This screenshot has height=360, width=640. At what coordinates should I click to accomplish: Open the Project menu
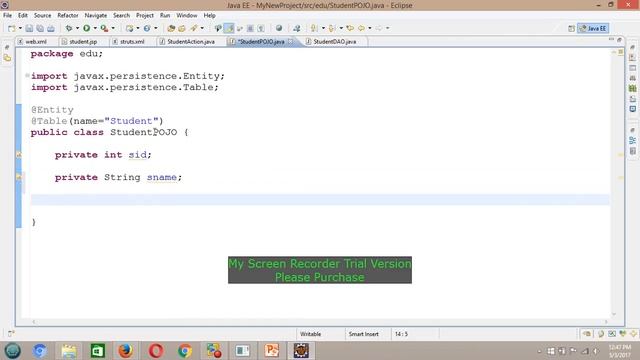coord(145,15)
